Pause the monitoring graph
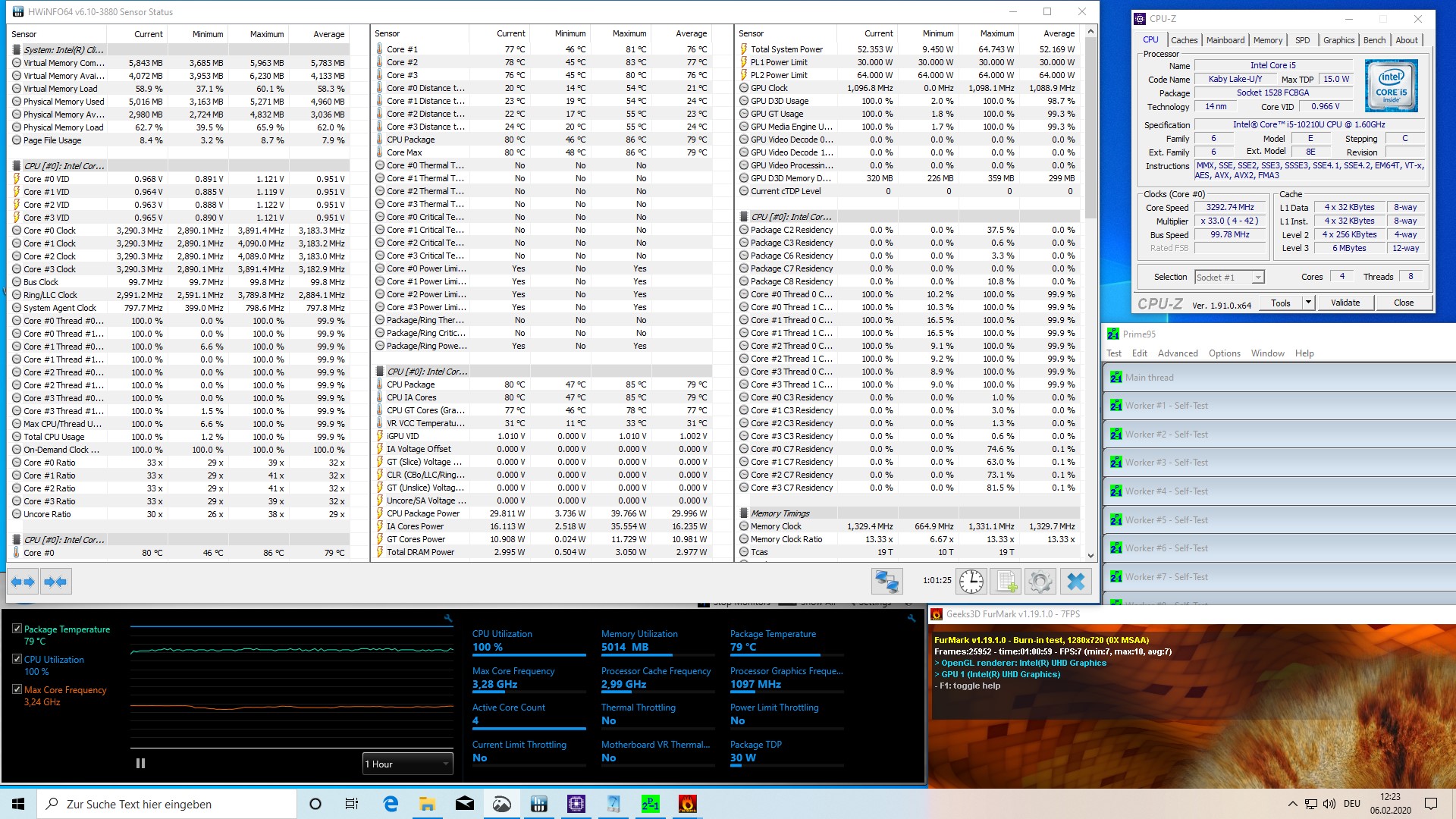 click(140, 764)
